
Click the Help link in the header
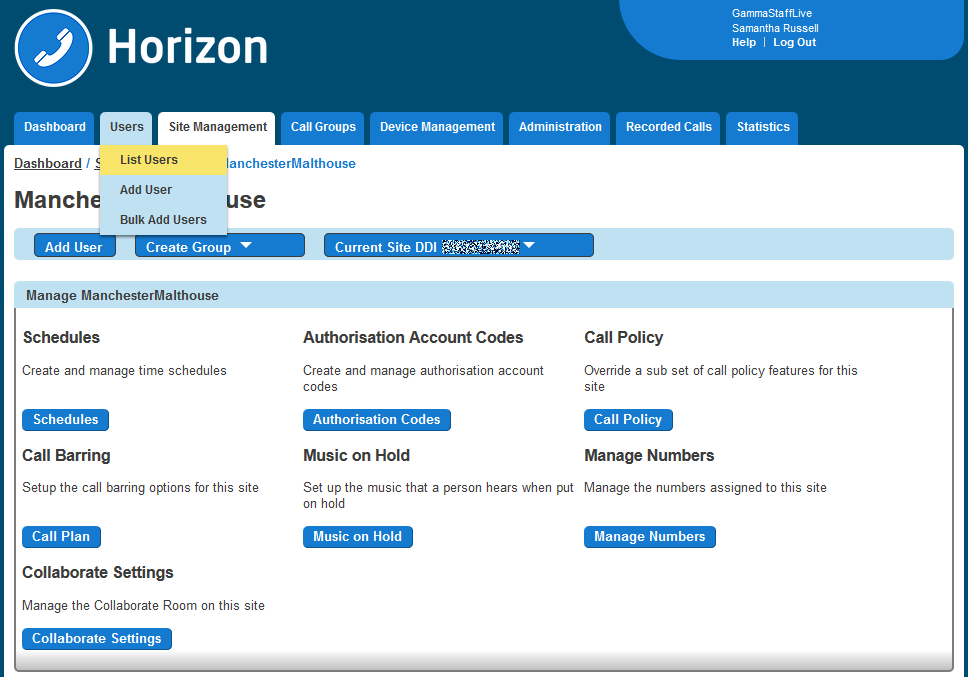pos(744,43)
